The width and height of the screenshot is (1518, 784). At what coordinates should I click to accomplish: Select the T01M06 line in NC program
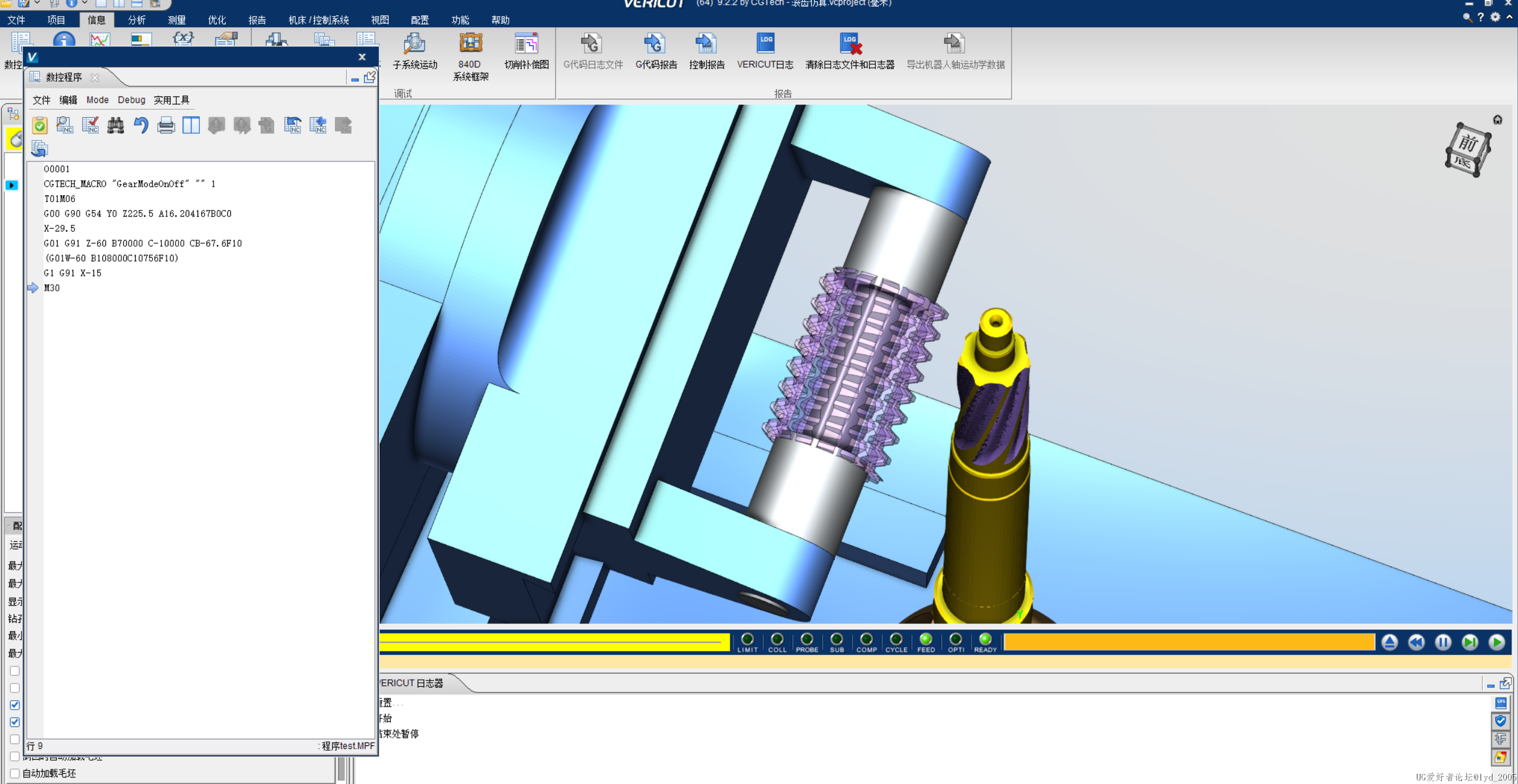tap(60, 199)
